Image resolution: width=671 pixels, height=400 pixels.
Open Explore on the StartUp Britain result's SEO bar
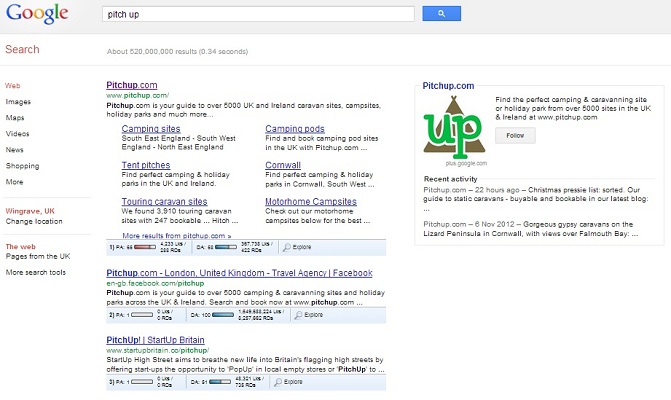point(288,382)
